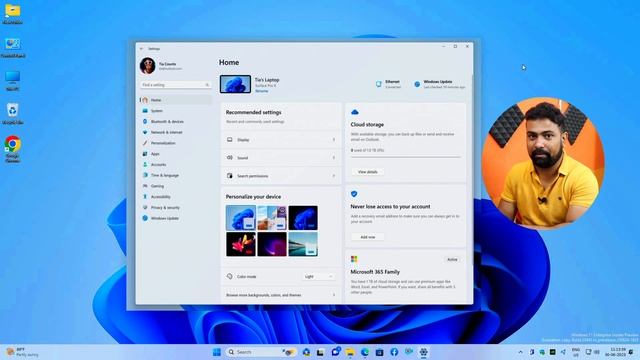The width and height of the screenshot is (640, 360).
Task: Open Ethernet connection status at top
Action: coord(388,84)
